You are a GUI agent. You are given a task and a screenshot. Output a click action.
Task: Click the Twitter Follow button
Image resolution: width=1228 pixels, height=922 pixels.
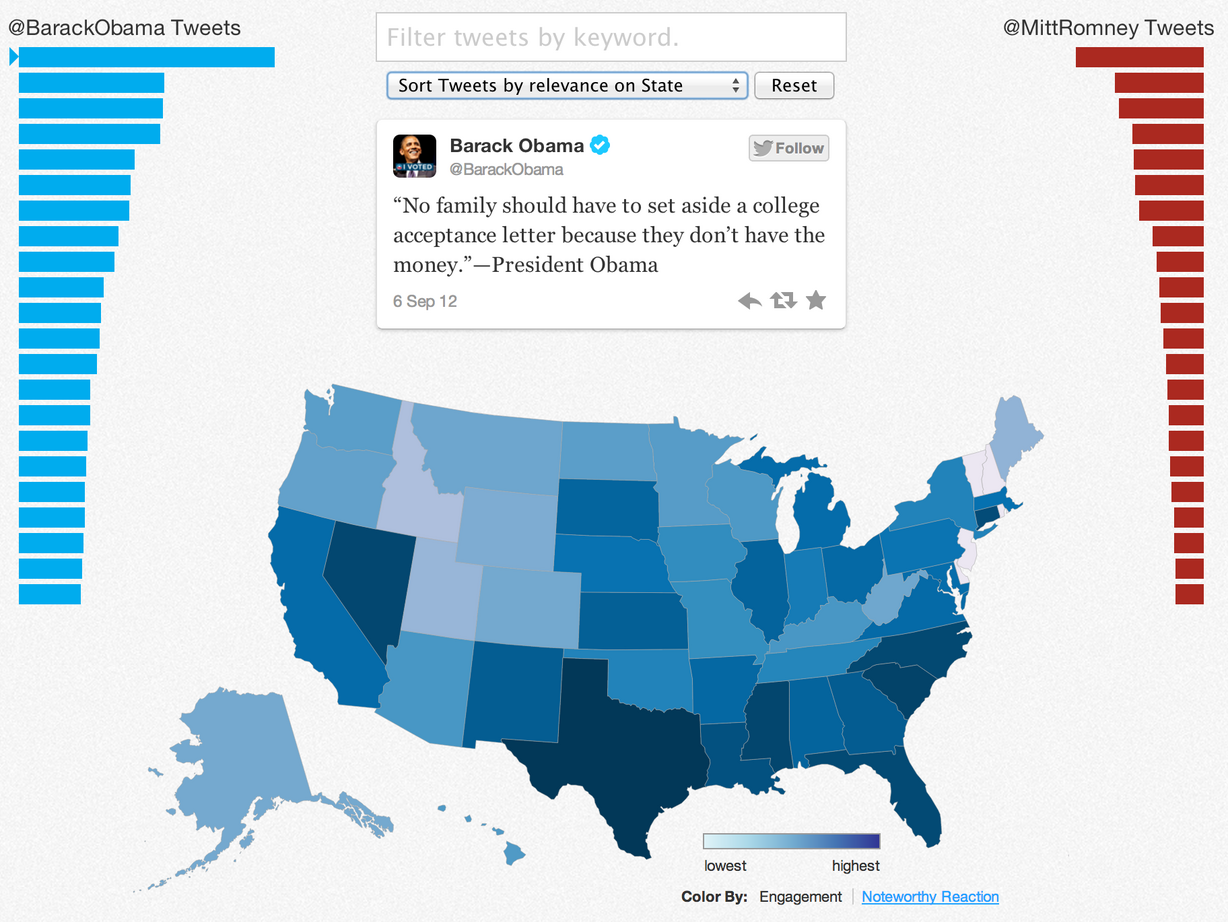tap(789, 148)
